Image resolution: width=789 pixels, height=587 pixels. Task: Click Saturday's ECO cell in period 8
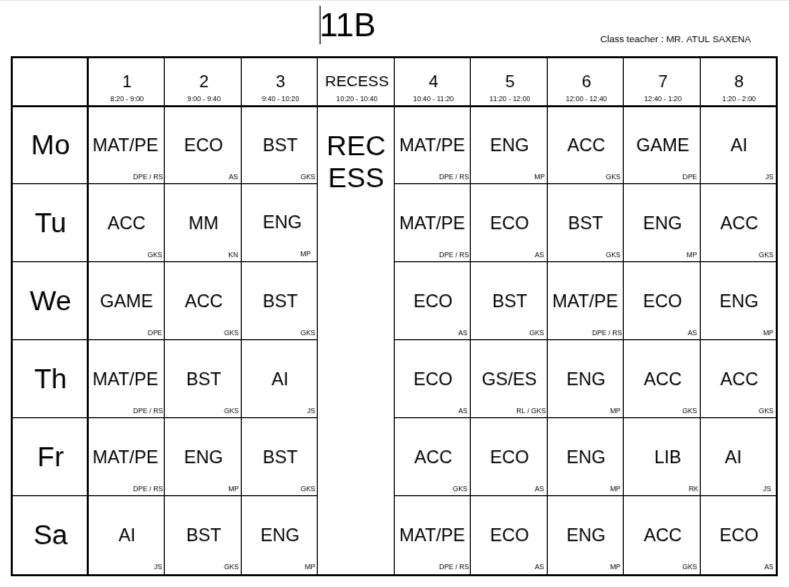[x=738, y=535]
